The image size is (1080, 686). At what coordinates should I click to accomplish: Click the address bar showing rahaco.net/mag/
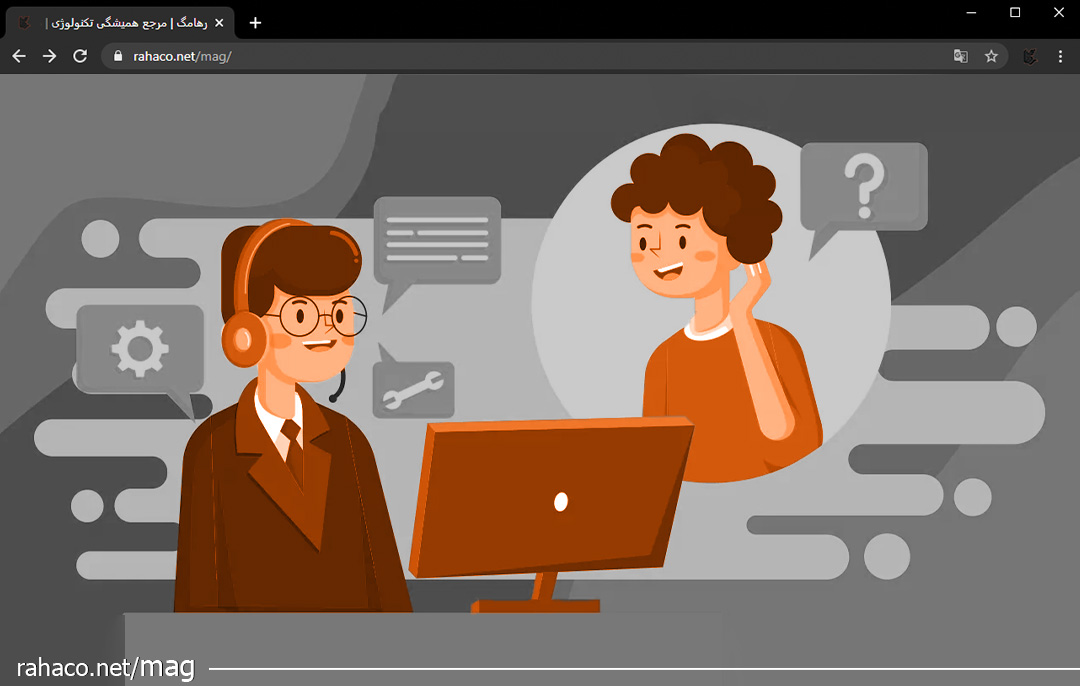click(500, 57)
